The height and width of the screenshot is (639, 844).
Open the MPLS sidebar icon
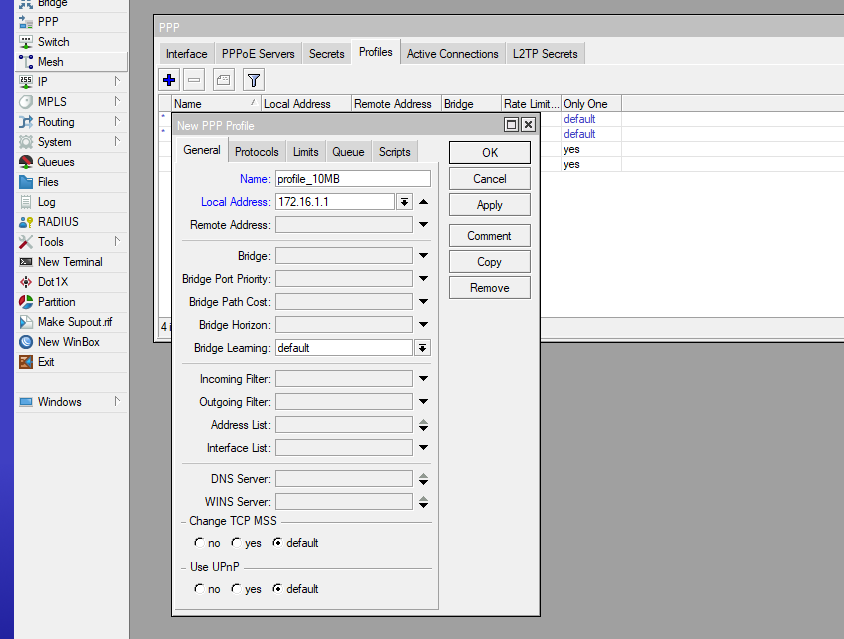point(26,102)
